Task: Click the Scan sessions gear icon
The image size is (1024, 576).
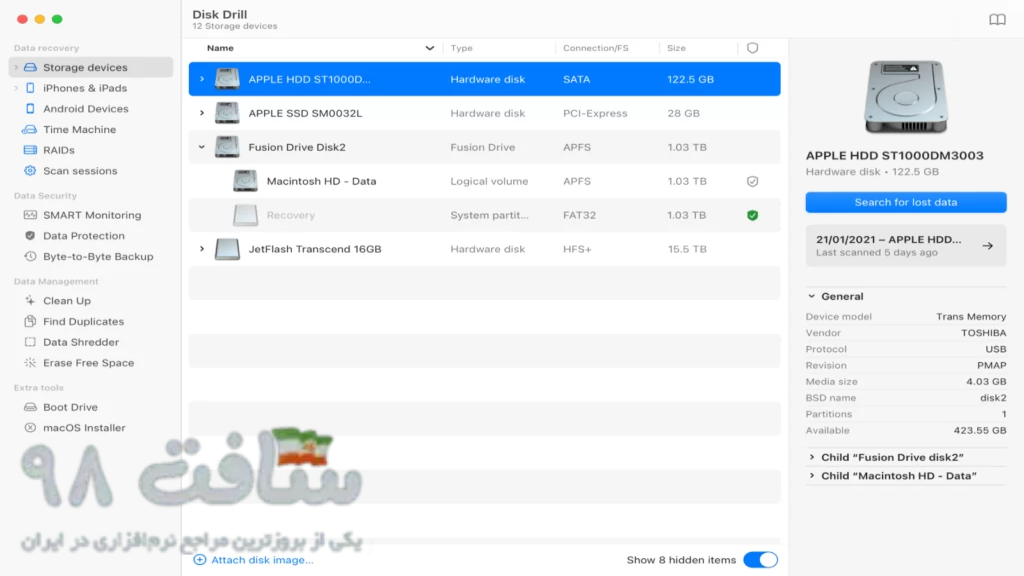Action: [30, 170]
